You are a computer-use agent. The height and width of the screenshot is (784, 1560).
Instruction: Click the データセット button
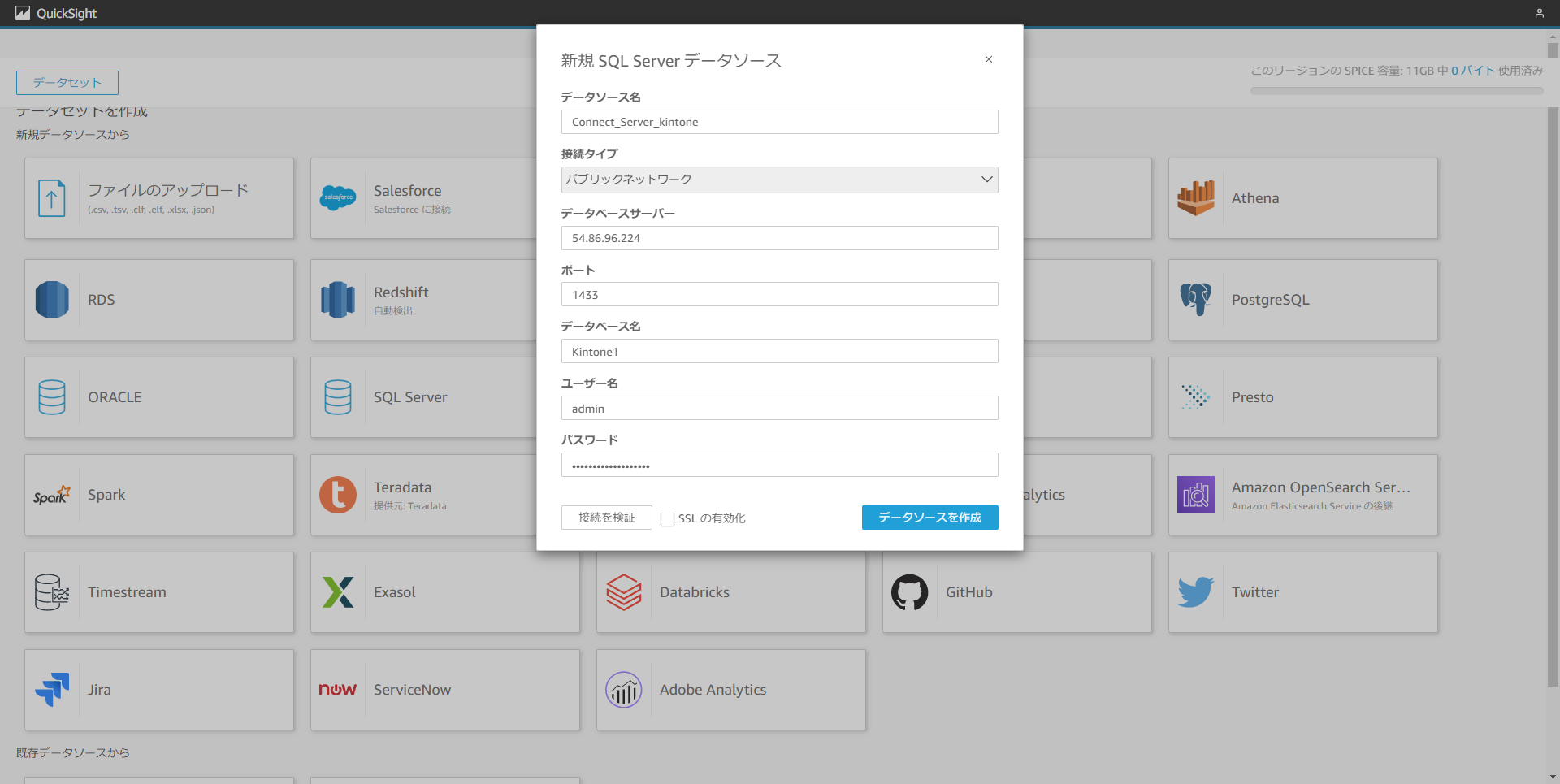[67, 83]
